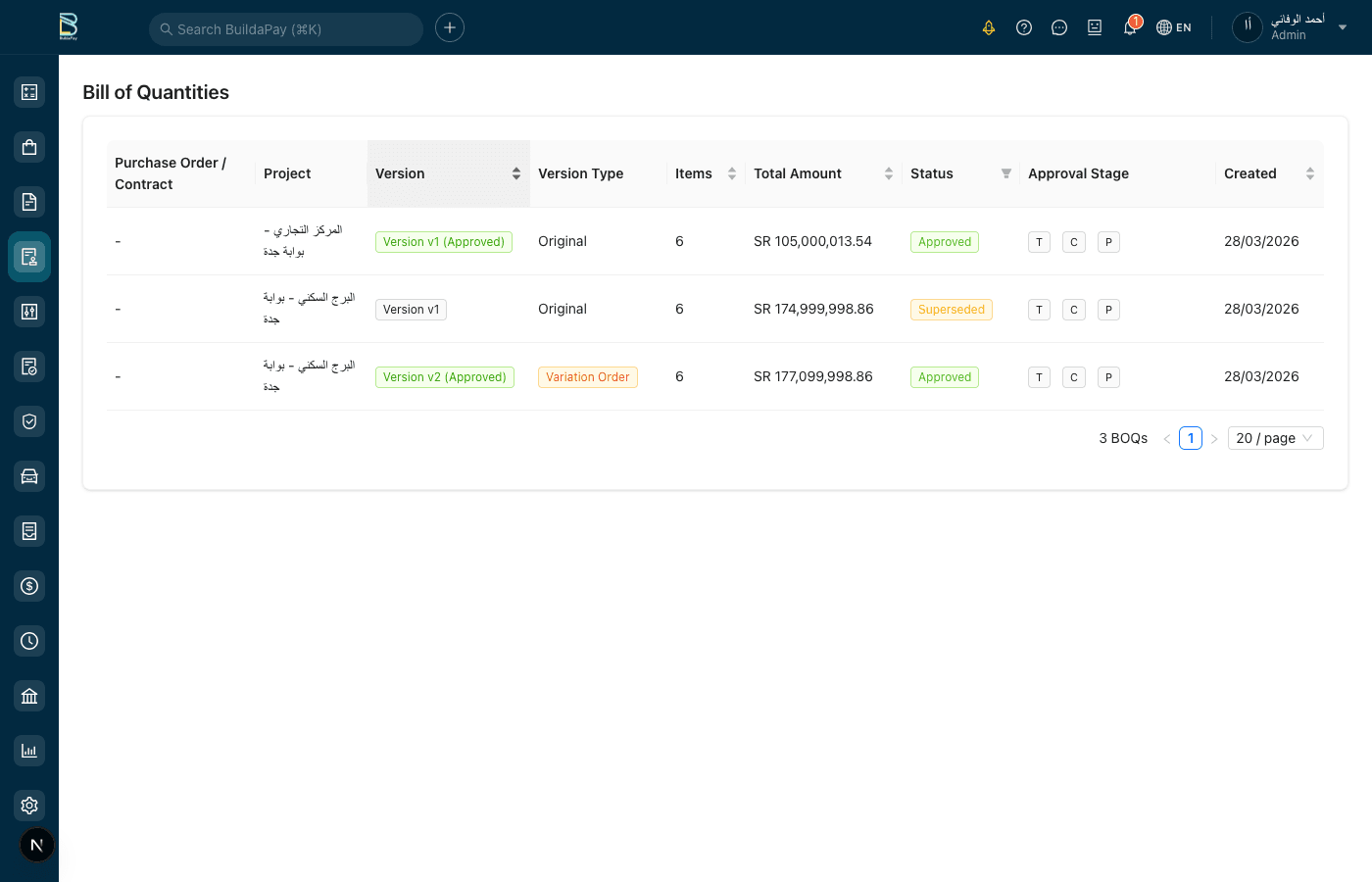Viewport: 1372px width, 882px height.
Task: Select page 1 in pagination
Action: (1191, 438)
